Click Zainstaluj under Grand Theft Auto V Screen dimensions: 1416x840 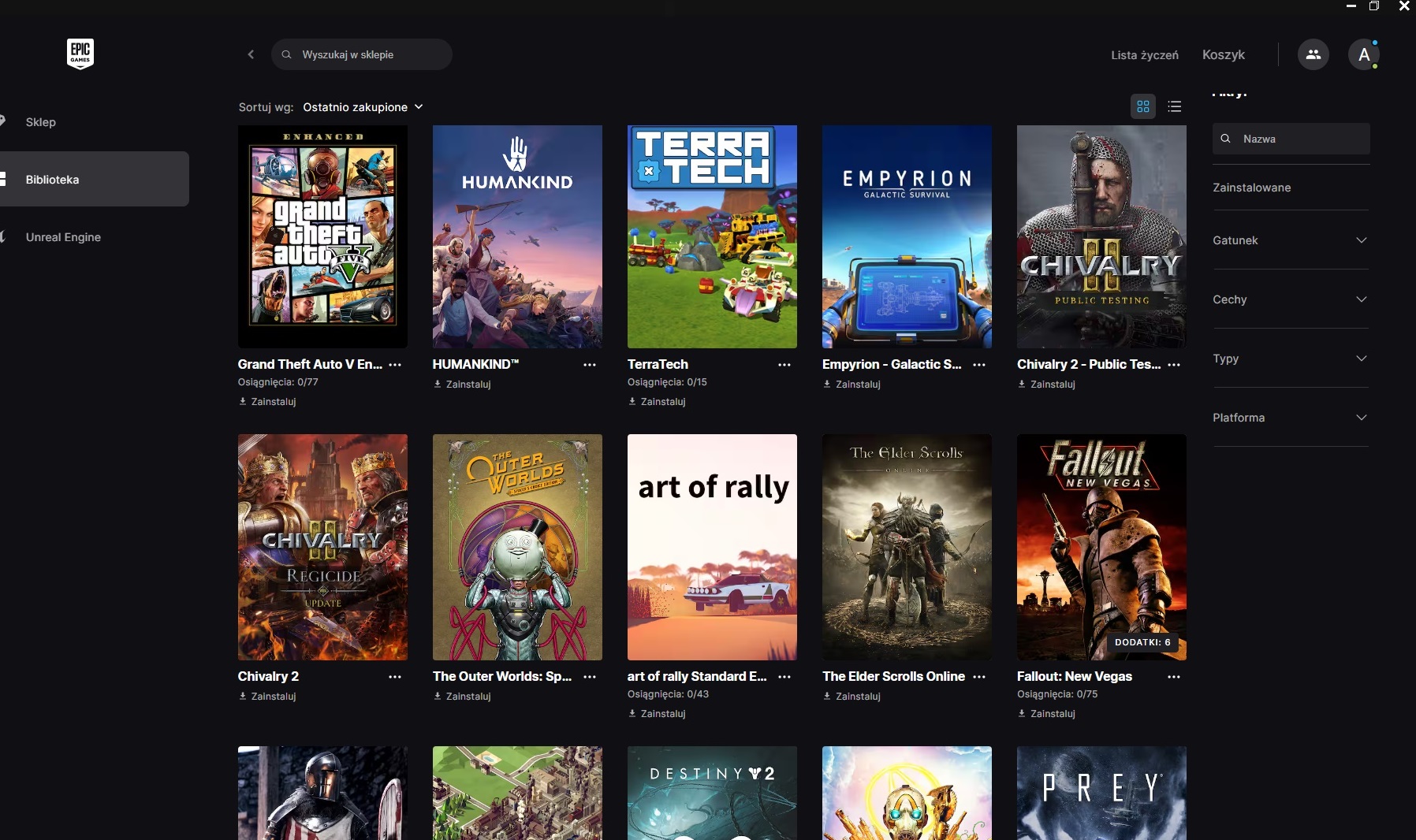(x=268, y=402)
